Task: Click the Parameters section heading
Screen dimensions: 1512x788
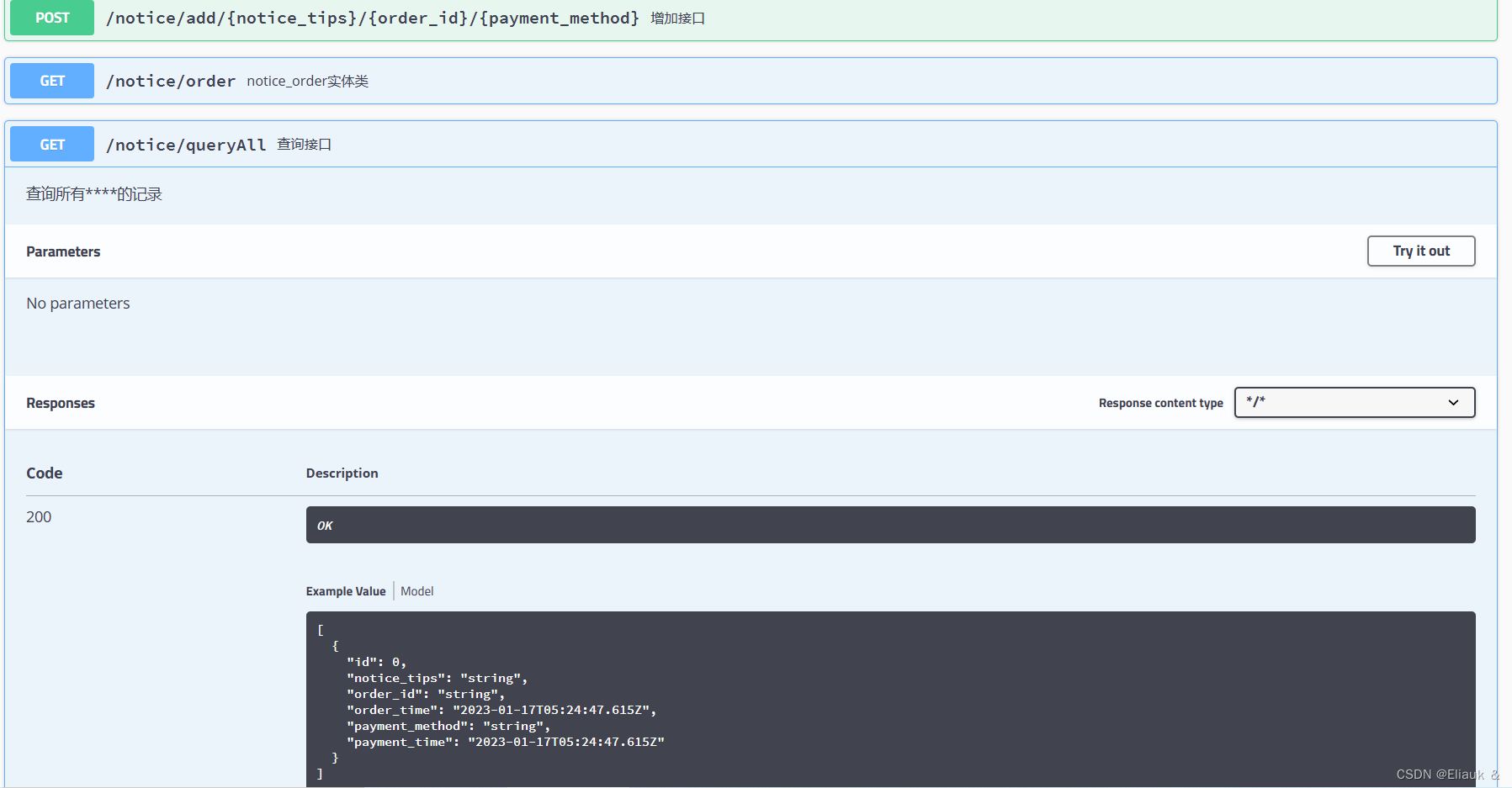Action: click(x=63, y=251)
